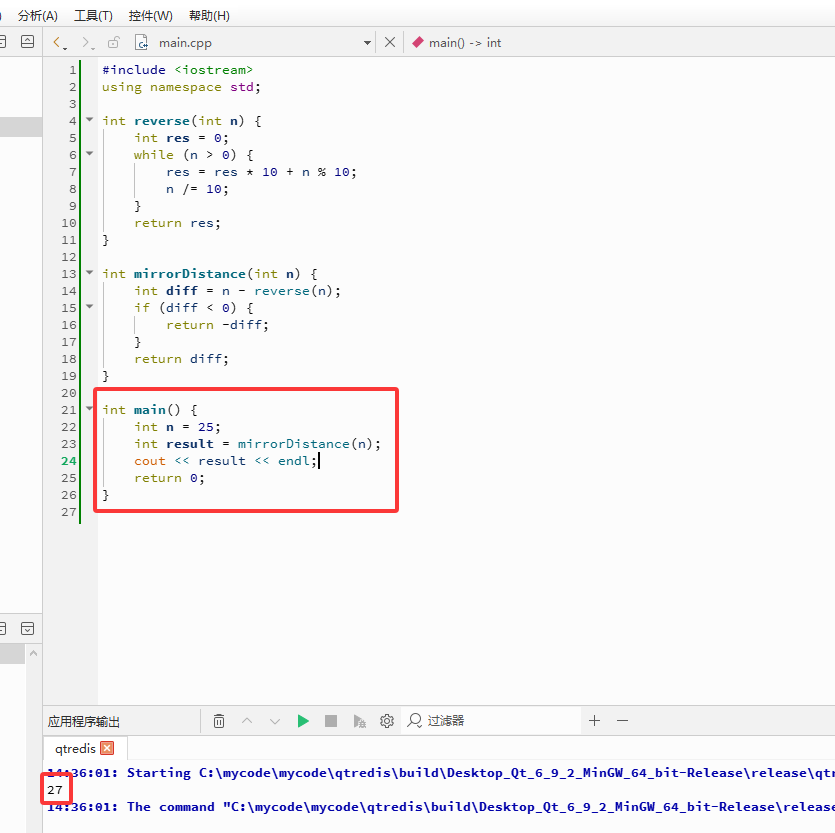Viewport: 835px width, 833px height.
Task: Stop the running application
Action: [x=331, y=721]
